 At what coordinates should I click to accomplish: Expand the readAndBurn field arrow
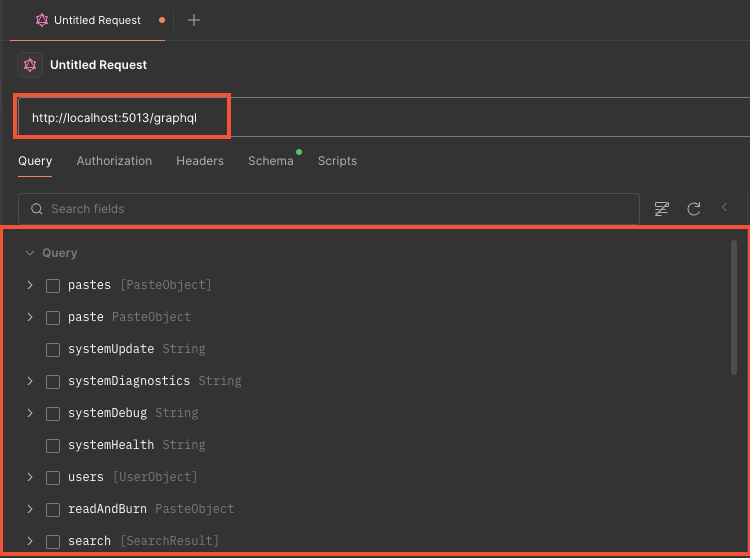coord(30,509)
